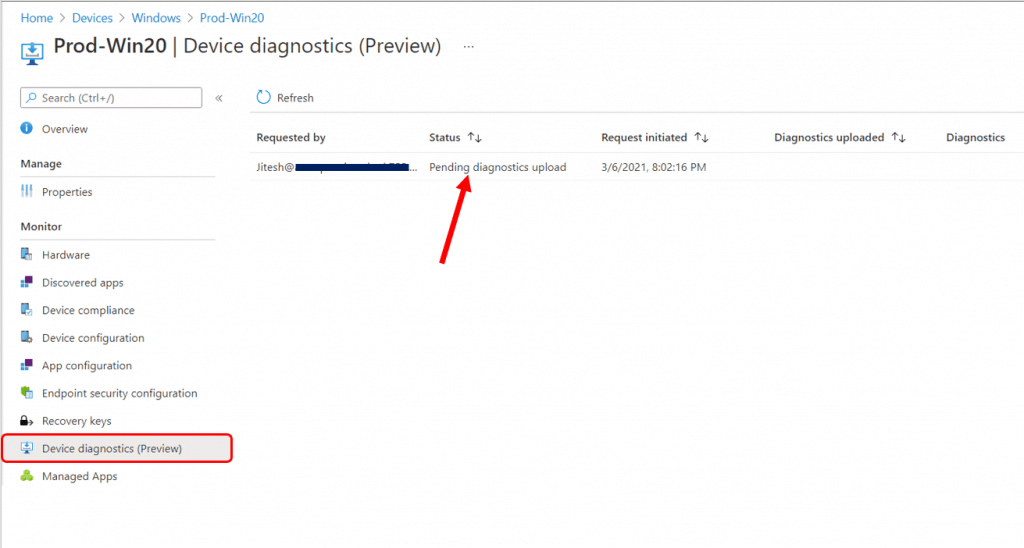Click the Device compliance icon
Image resolution: width=1024 pixels, height=548 pixels.
pos(26,310)
